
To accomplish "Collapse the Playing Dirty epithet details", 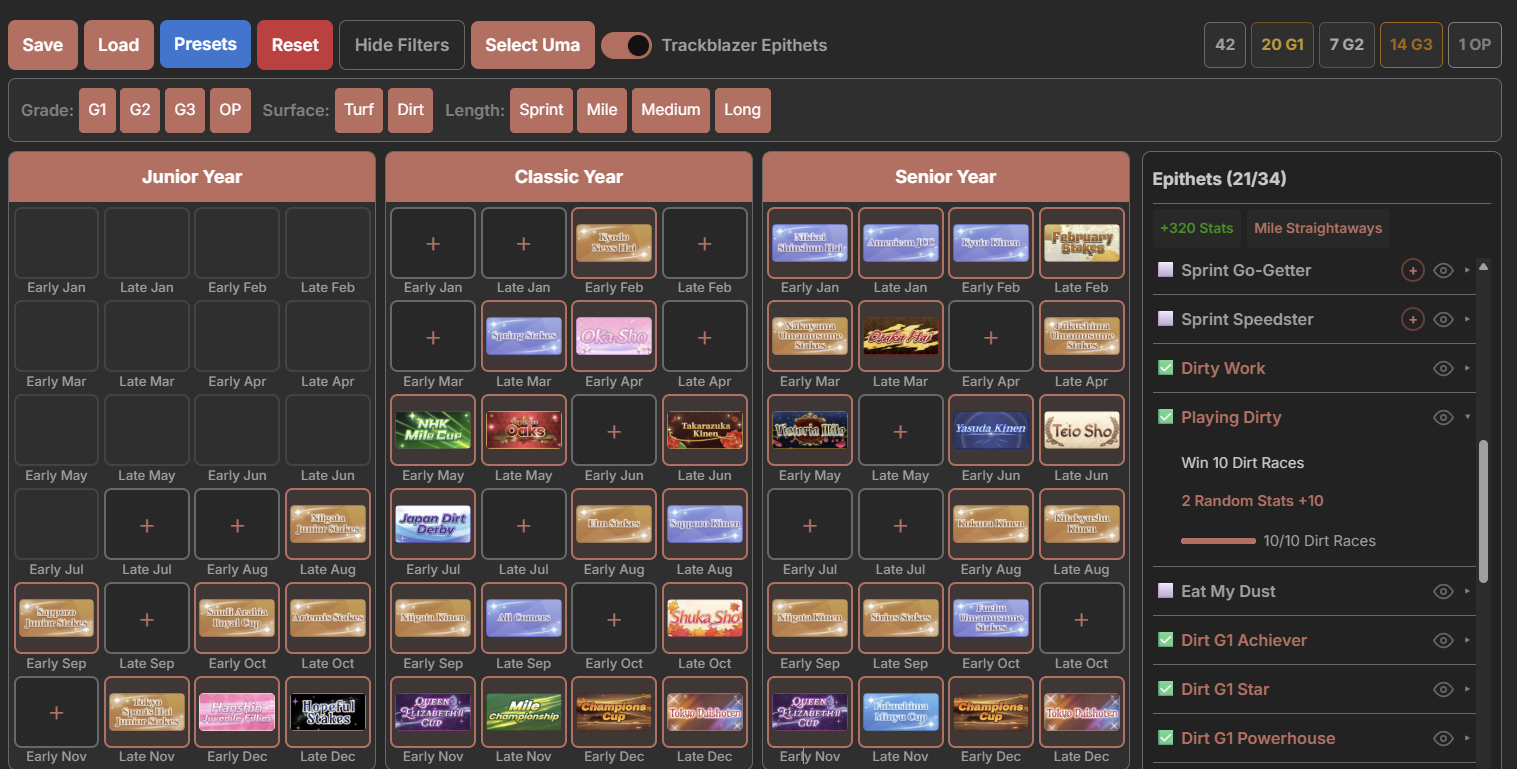I will [x=1468, y=417].
